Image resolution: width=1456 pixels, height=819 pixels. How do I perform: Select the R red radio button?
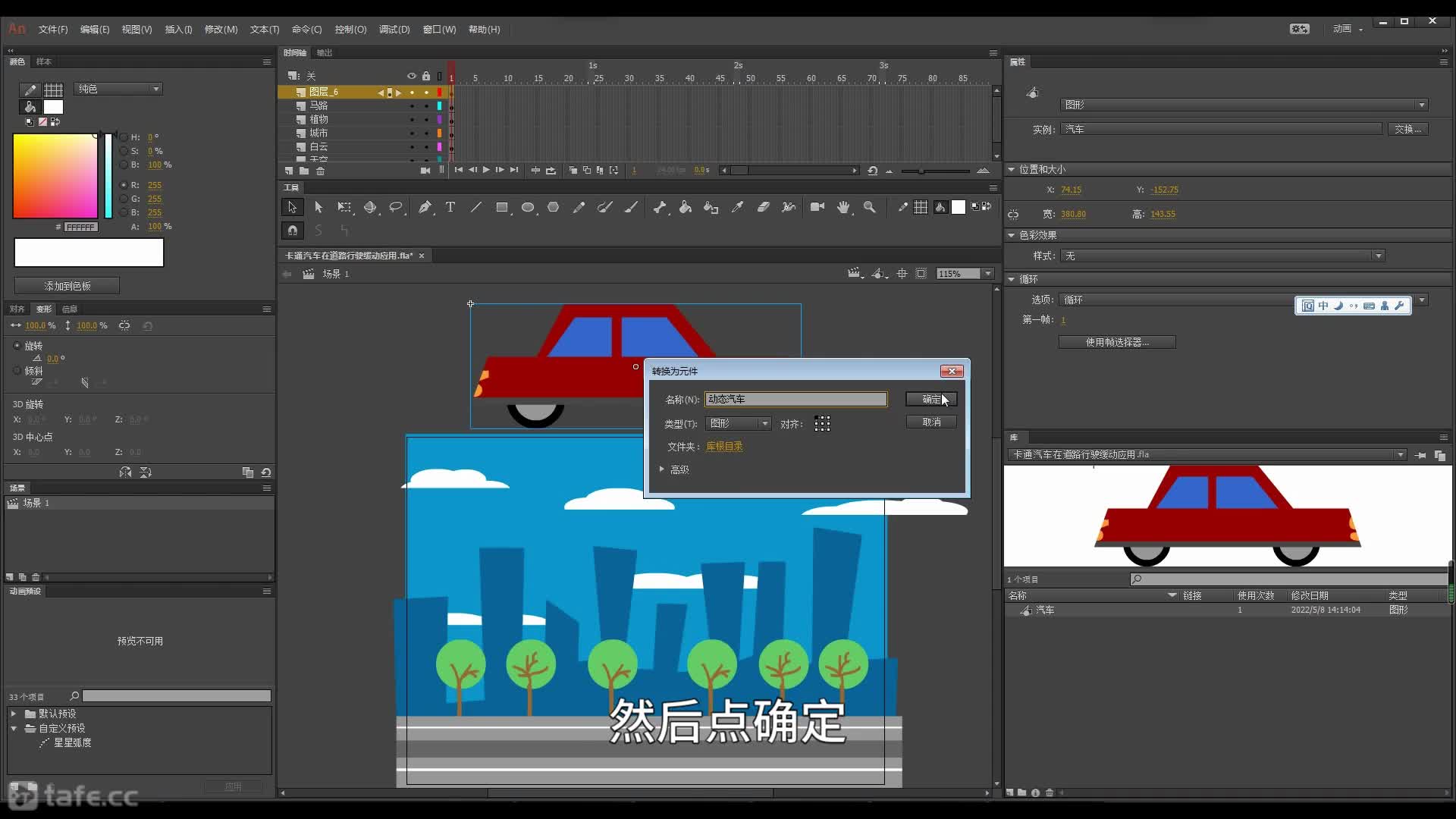124,185
